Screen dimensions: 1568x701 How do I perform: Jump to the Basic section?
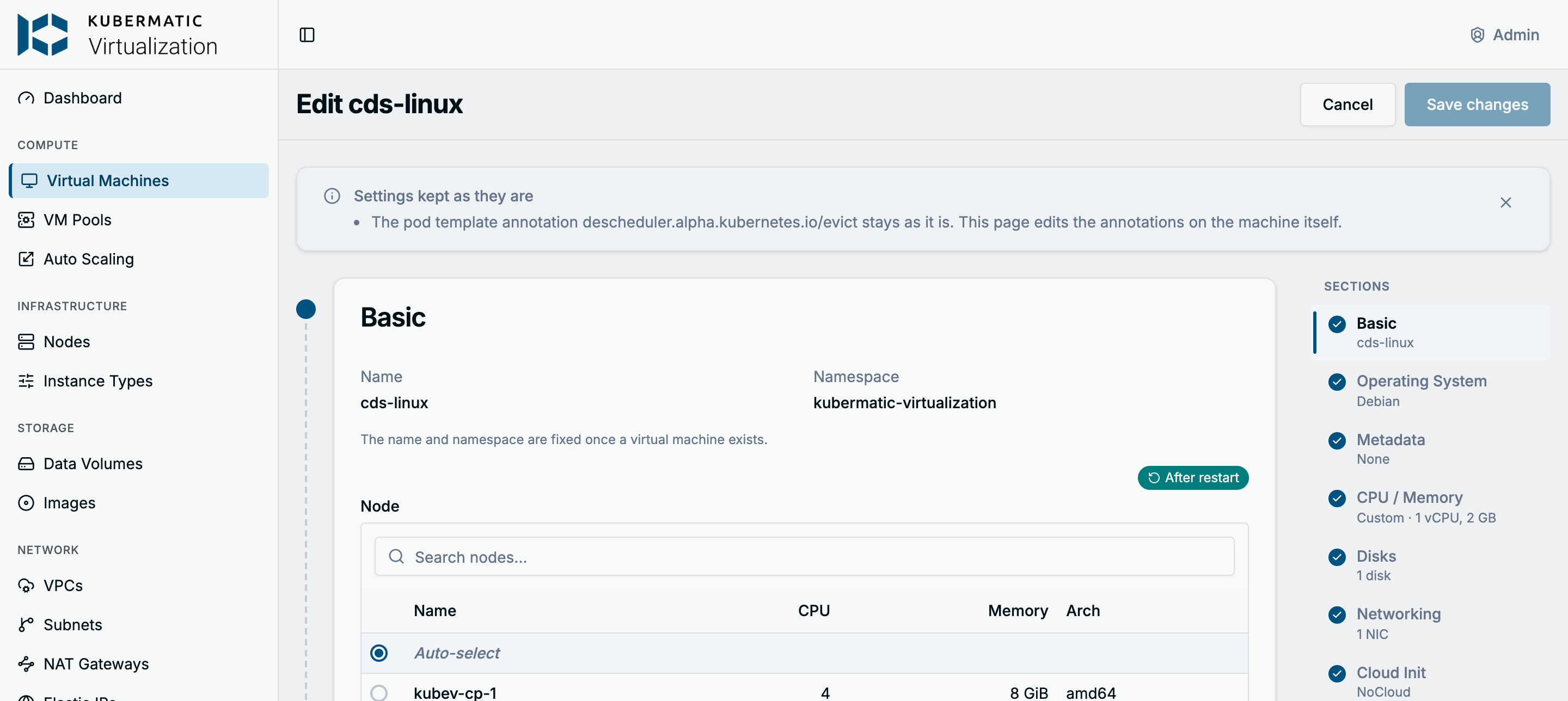point(1431,332)
